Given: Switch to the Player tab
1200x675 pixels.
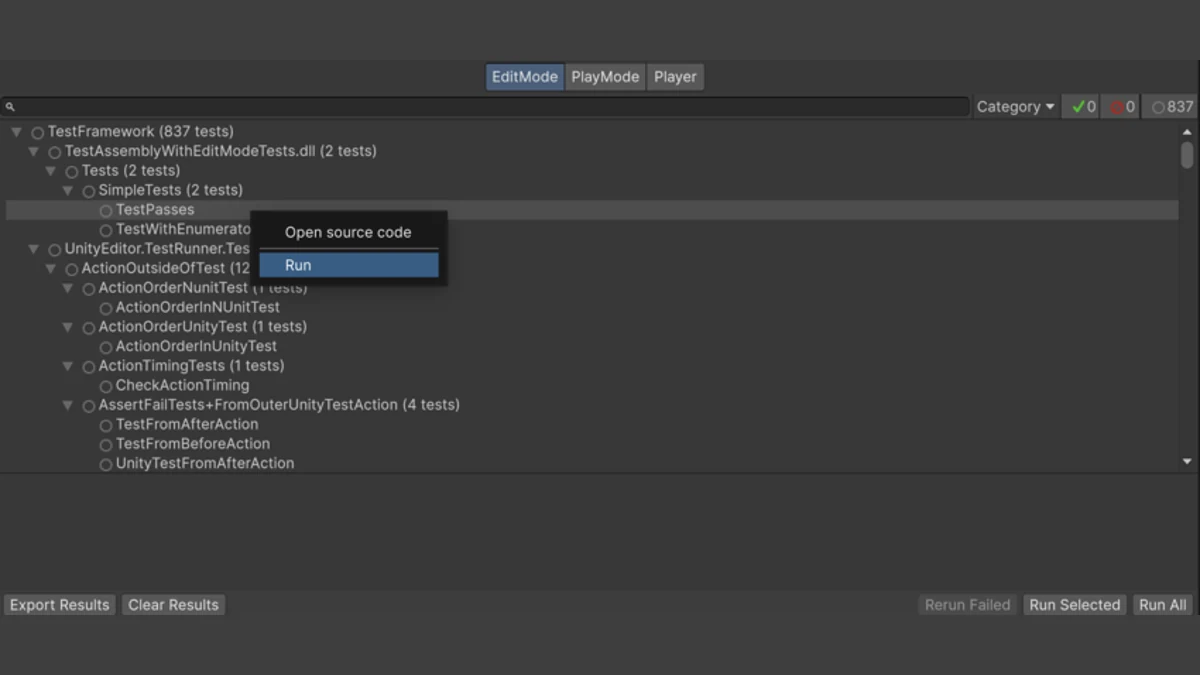Looking at the screenshot, I should (x=675, y=77).
